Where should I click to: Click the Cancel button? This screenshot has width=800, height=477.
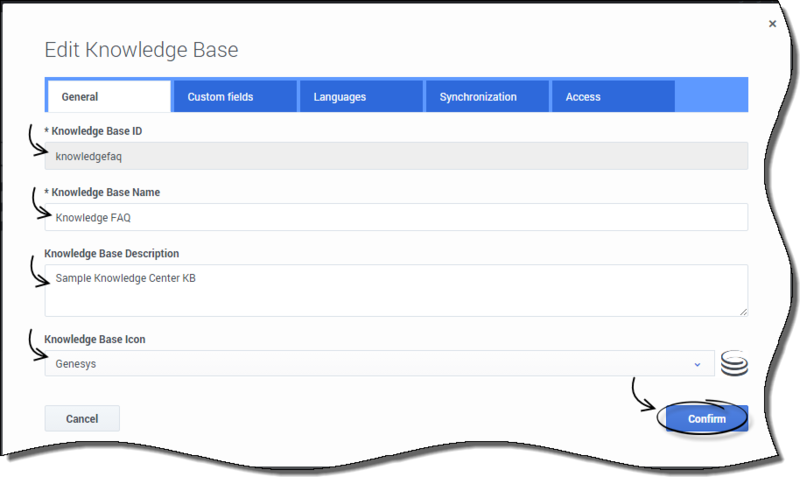coord(82,419)
